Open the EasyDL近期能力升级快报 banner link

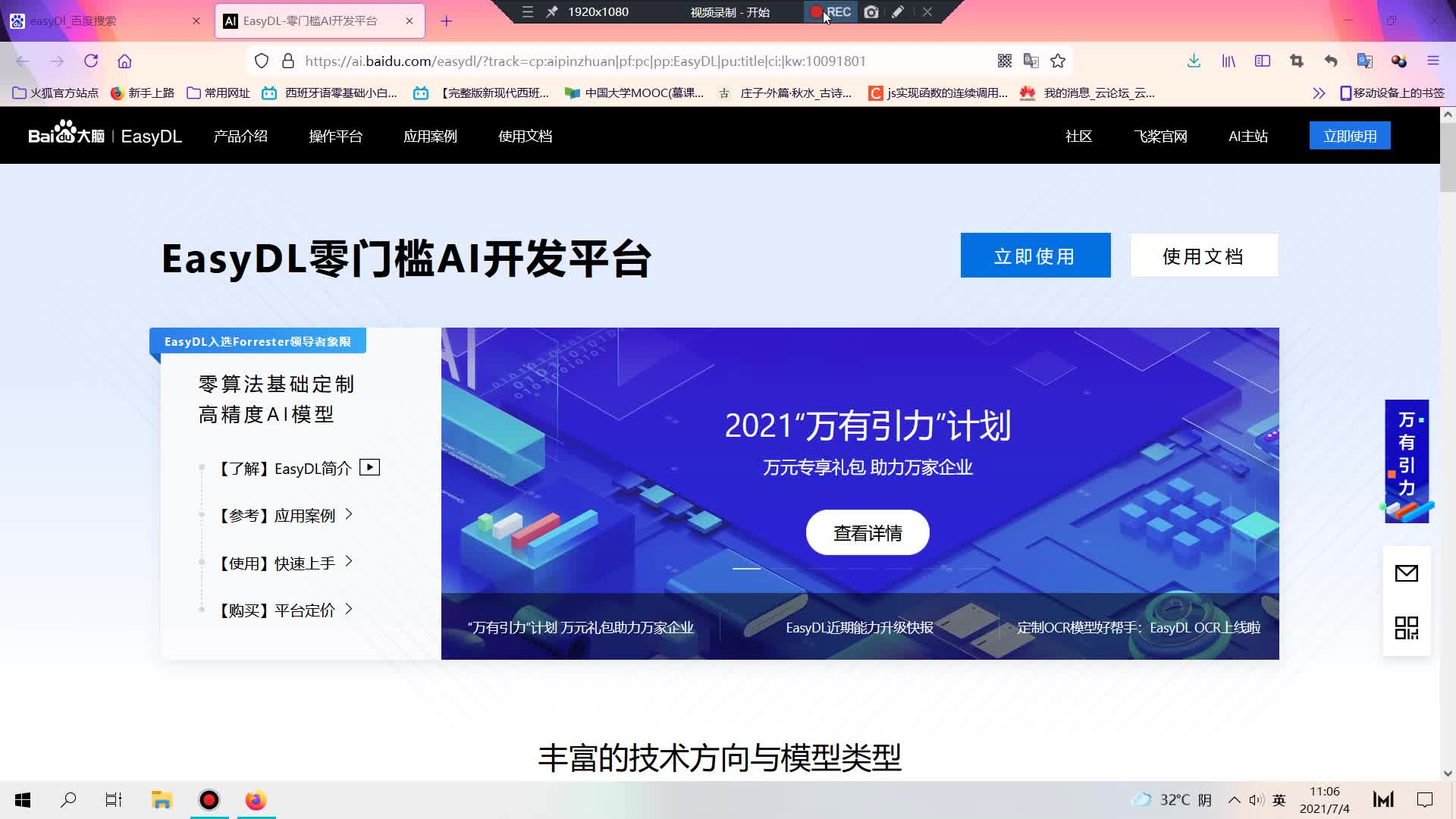[x=859, y=628]
